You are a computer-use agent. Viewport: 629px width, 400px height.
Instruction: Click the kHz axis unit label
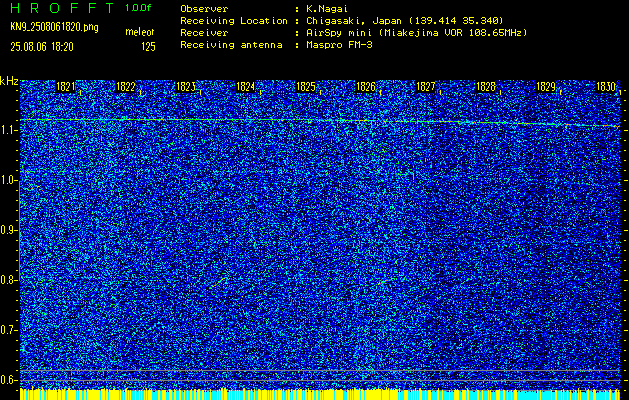[x=9, y=81]
